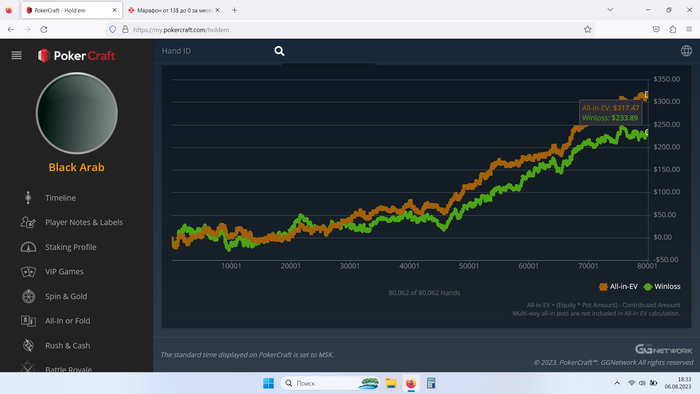Click the VIP Games cards icon
This screenshot has width=700, height=394.
click(28, 271)
